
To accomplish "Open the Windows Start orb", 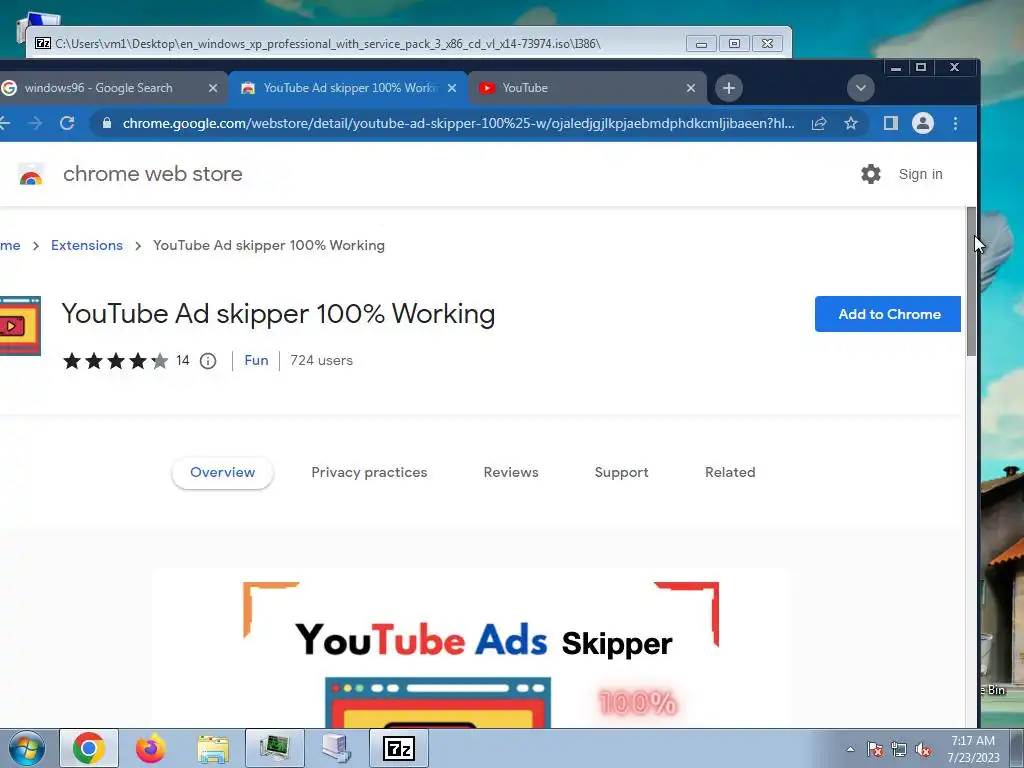I will tap(27, 748).
